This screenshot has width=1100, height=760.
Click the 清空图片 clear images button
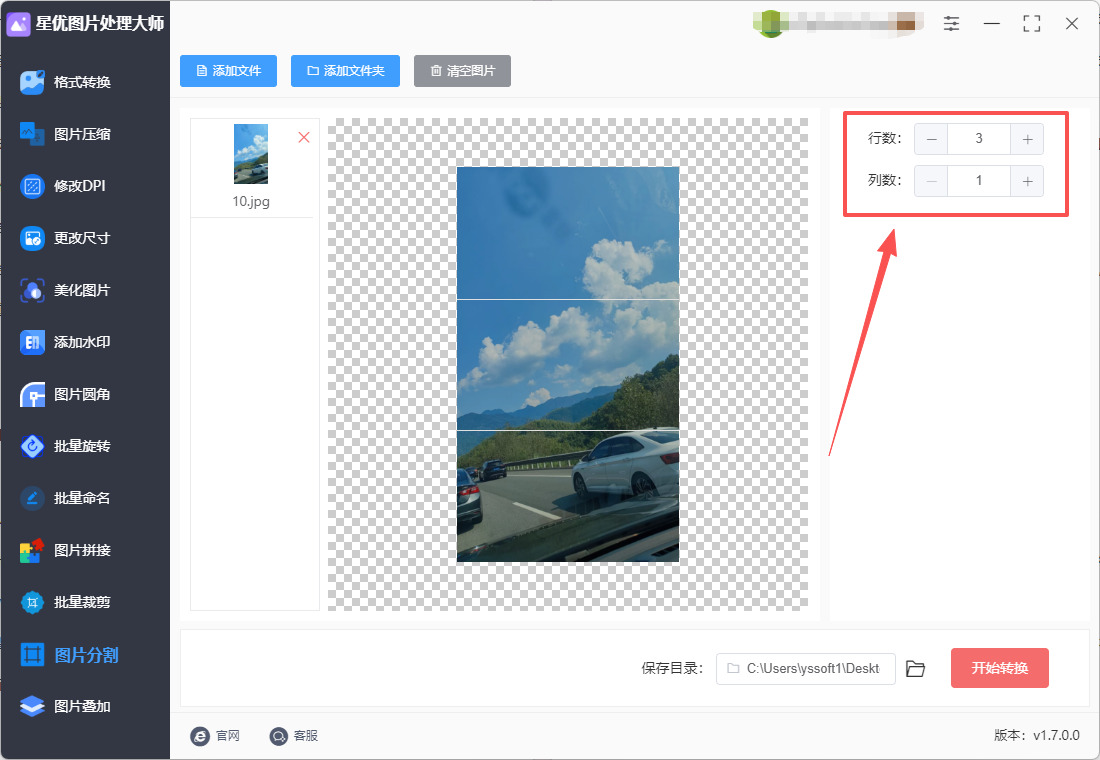pyautogui.click(x=462, y=71)
